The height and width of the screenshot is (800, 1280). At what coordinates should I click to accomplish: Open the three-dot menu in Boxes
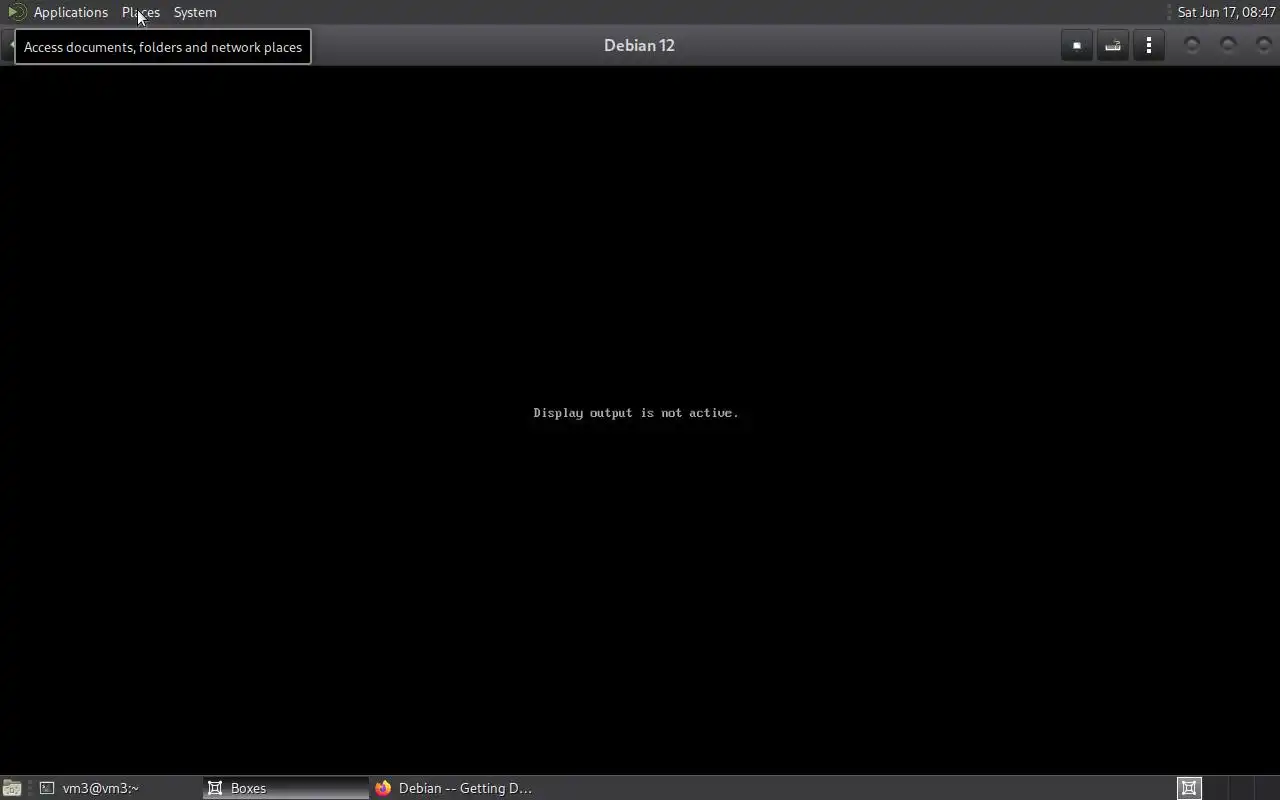coord(1149,45)
